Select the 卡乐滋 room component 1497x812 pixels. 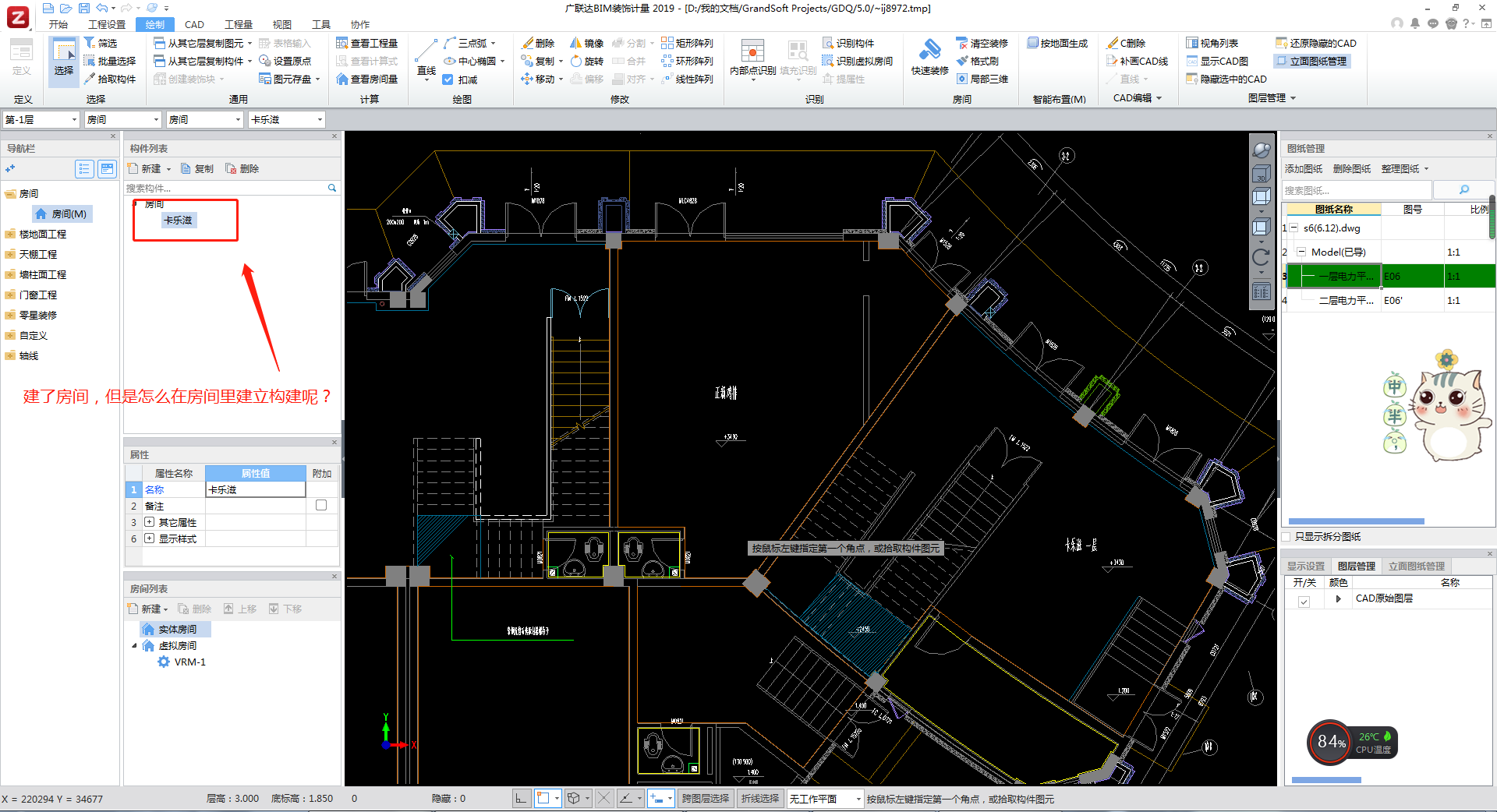(x=179, y=220)
